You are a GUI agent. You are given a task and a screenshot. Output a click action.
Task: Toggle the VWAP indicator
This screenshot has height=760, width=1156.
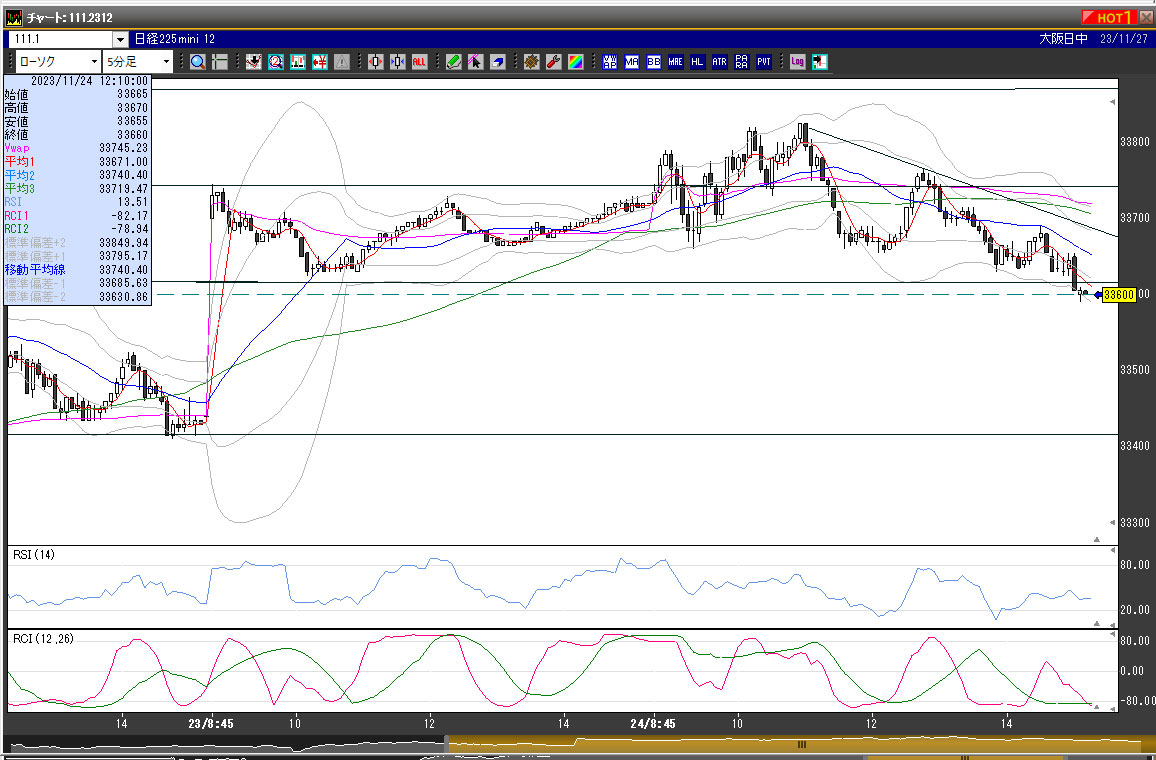[610, 62]
